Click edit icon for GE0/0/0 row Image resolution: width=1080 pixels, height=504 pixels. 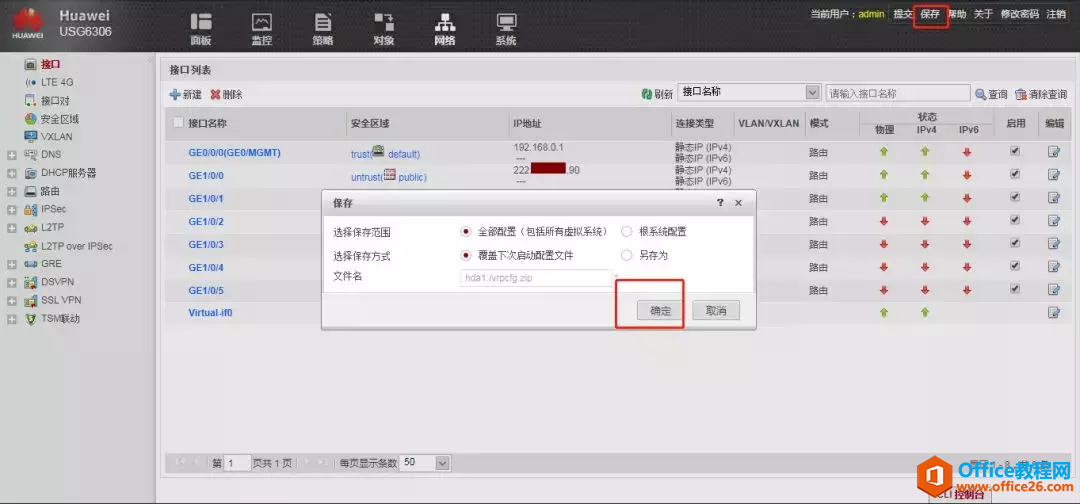(1054, 152)
